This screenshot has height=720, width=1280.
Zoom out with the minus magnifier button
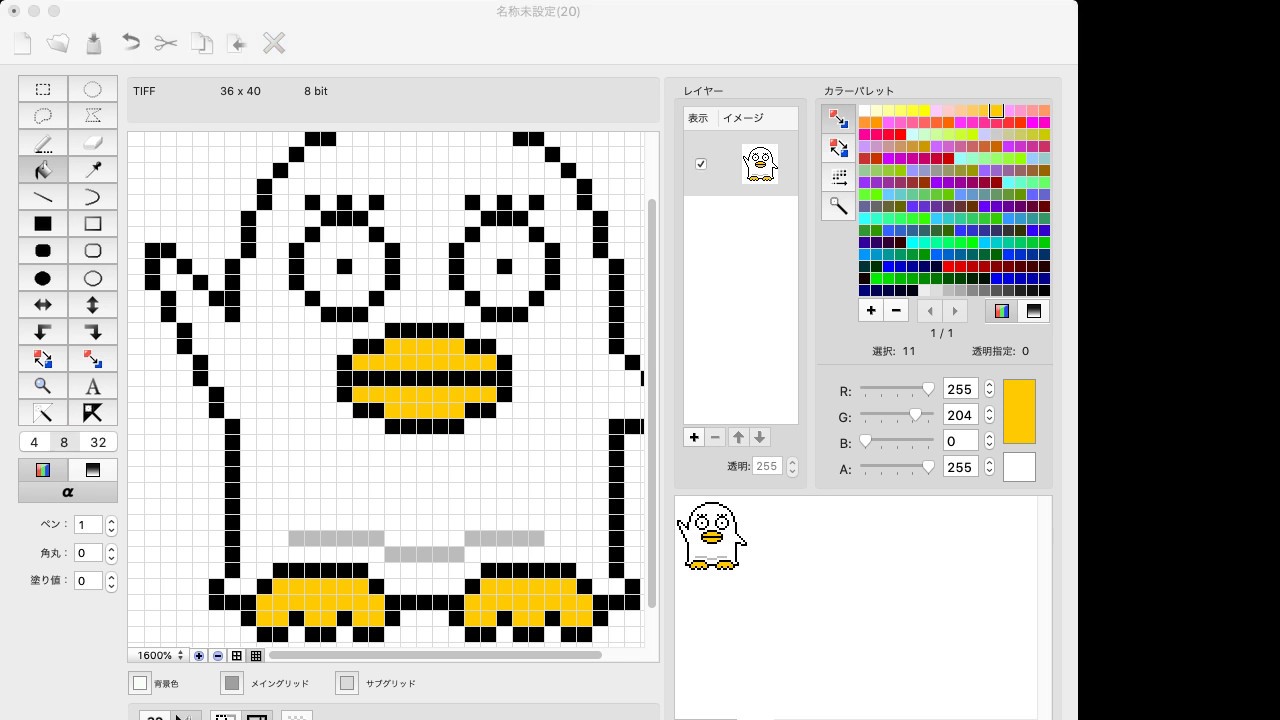coord(218,656)
